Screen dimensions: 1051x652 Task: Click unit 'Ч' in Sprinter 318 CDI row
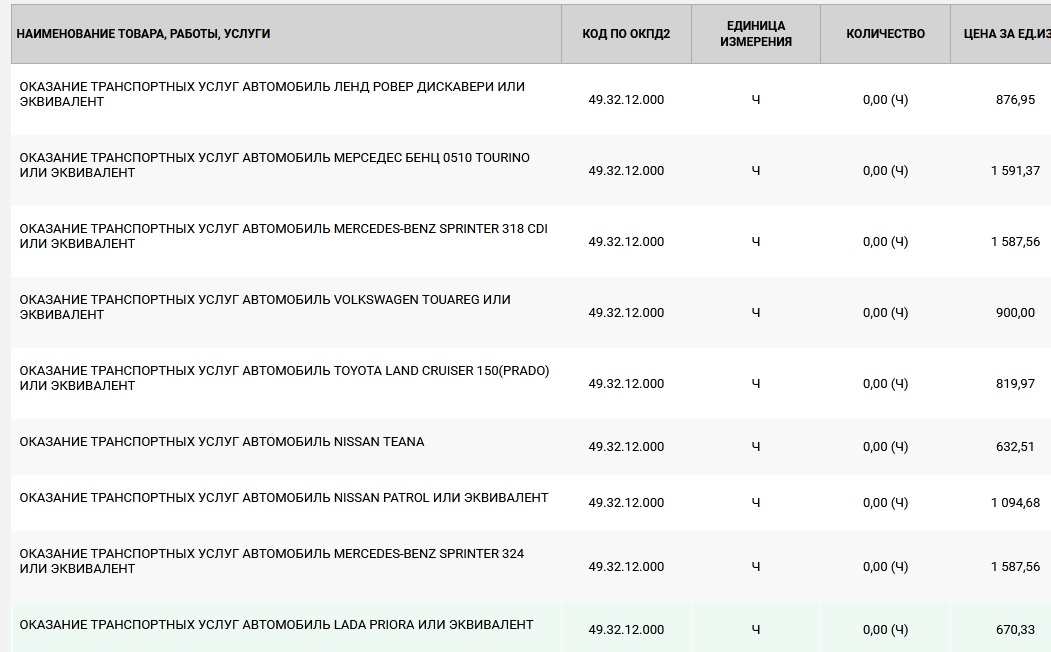tap(756, 242)
